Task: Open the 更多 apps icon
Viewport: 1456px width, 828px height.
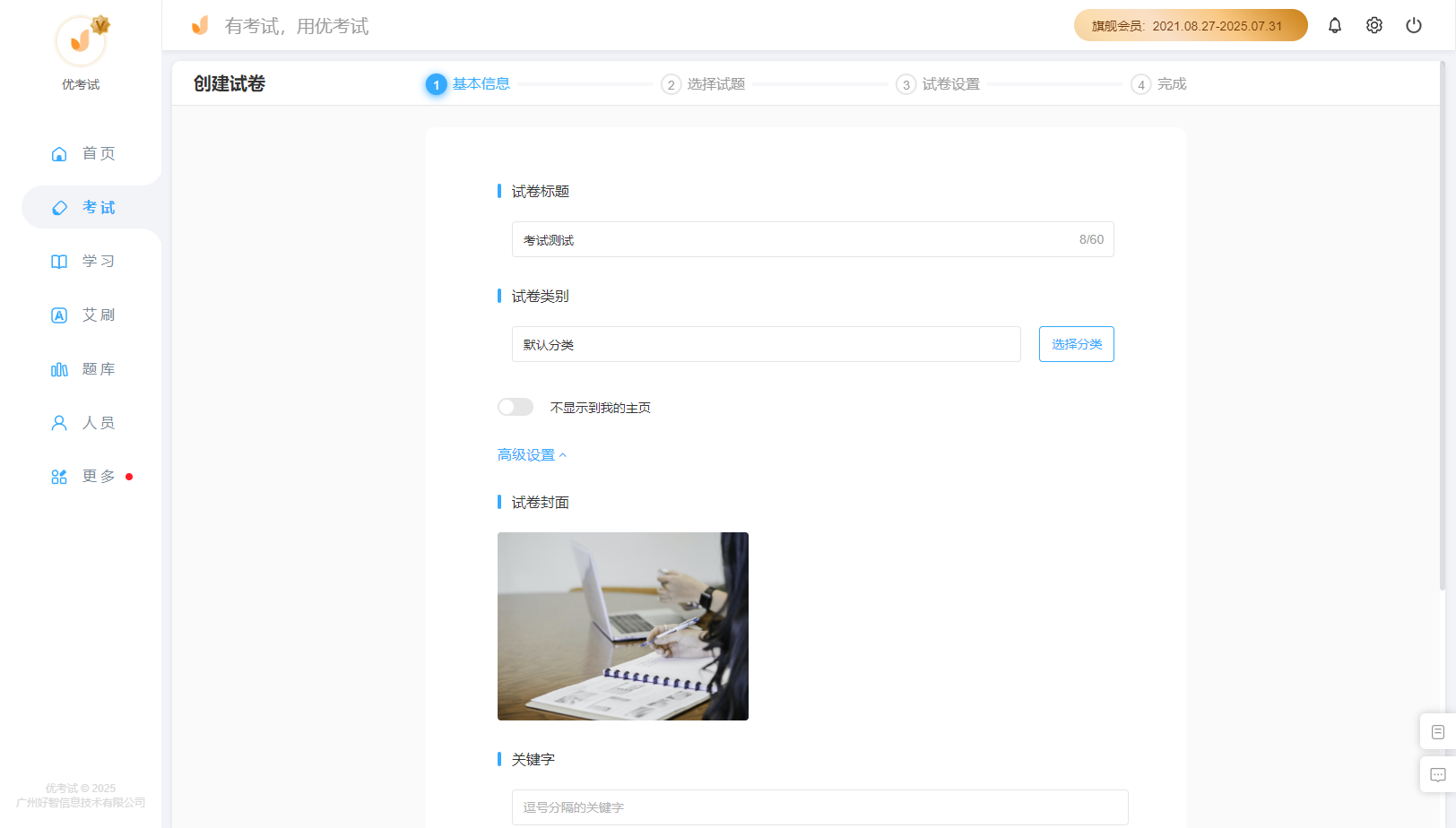Action: point(59,477)
